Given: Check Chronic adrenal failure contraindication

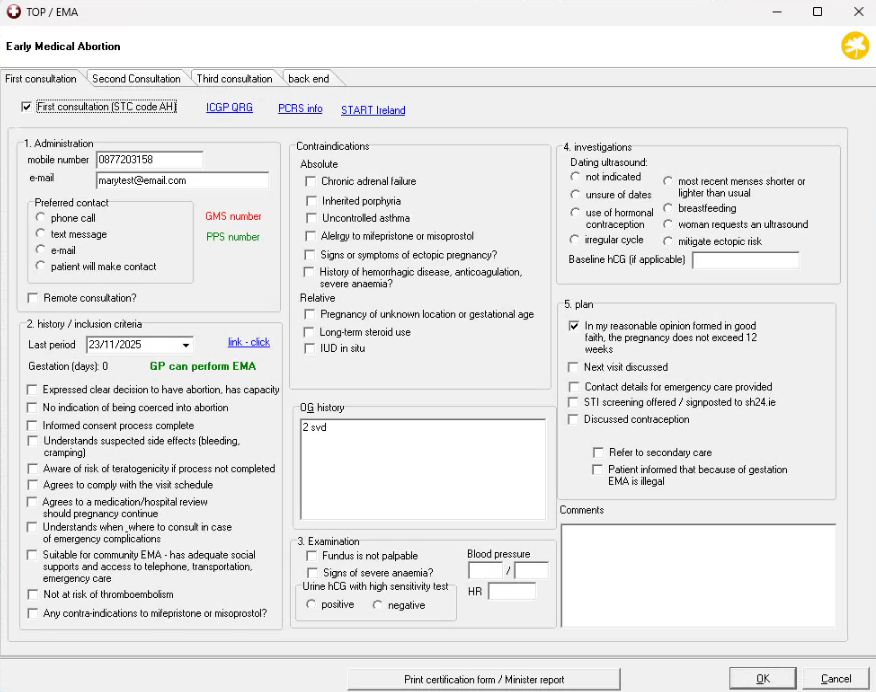Looking at the screenshot, I should 311,182.
